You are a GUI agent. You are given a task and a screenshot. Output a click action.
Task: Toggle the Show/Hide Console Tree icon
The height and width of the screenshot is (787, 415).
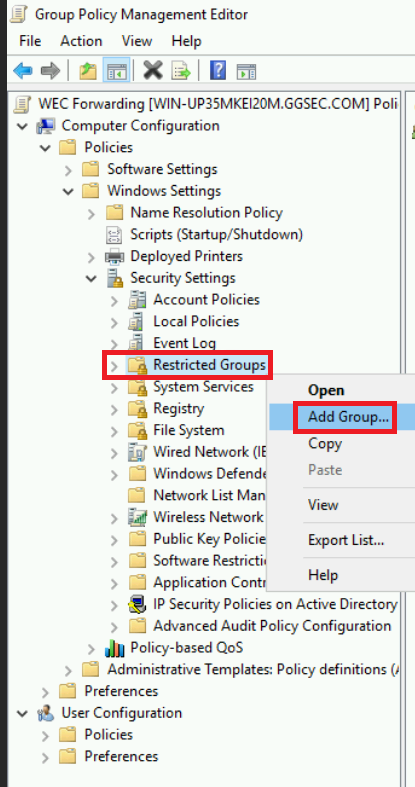116,70
